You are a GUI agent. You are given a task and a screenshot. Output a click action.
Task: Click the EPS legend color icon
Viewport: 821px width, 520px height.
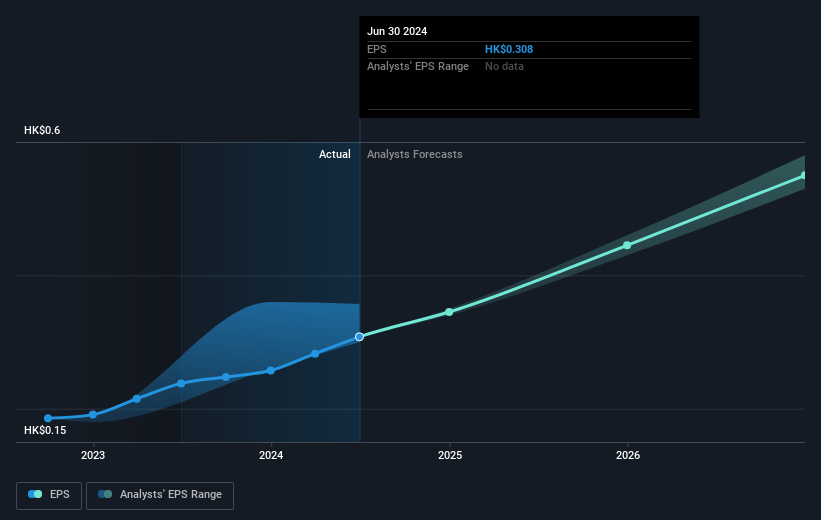click(x=35, y=494)
